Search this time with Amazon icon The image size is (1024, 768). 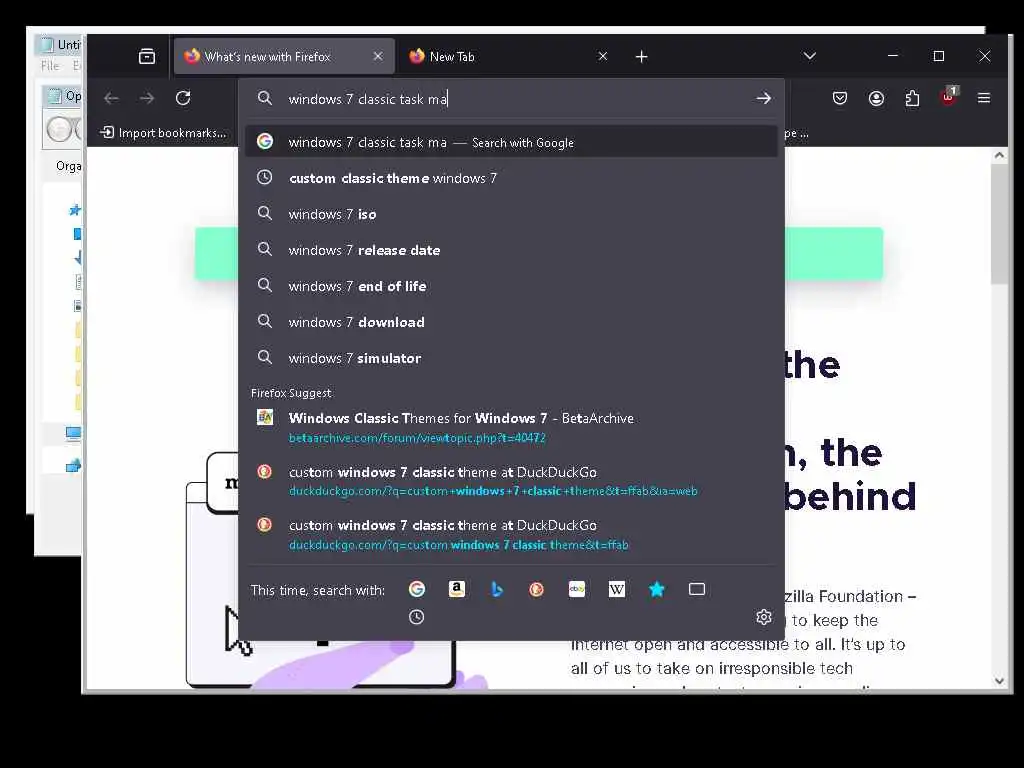(456, 590)
